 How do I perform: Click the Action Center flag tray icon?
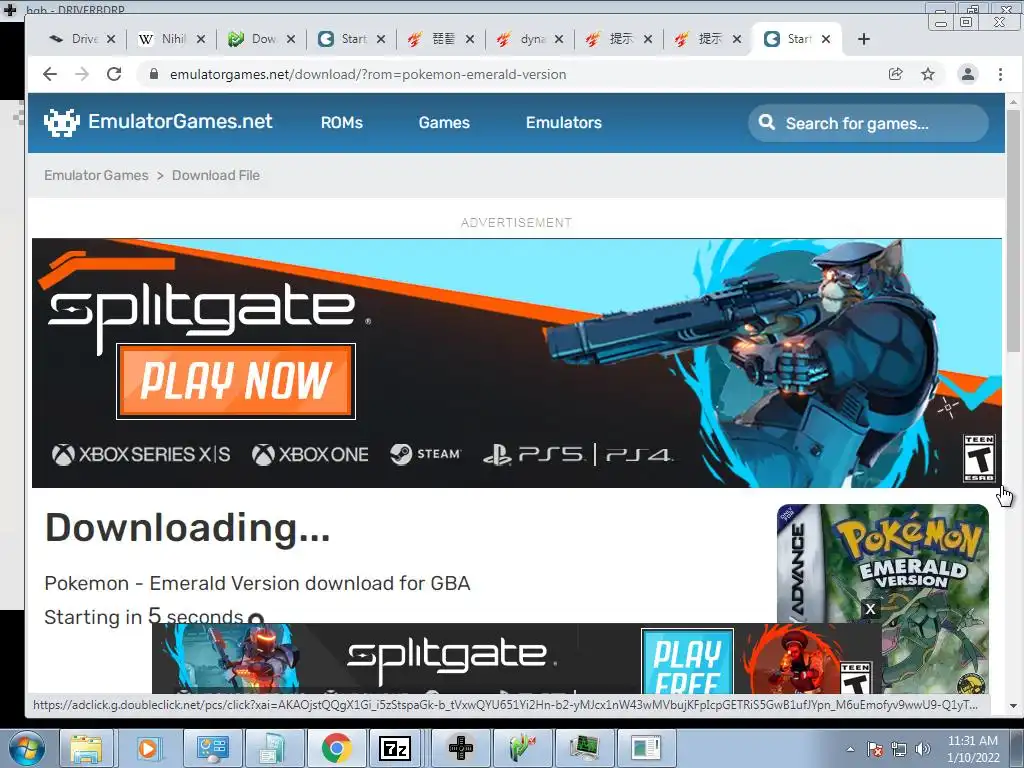coord(874,749)
